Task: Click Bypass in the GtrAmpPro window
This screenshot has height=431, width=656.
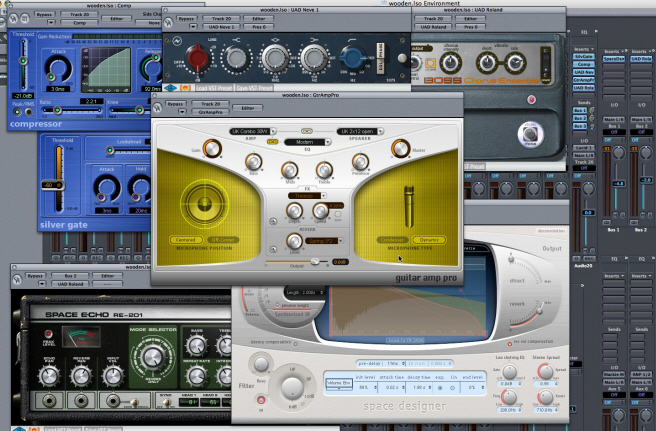Action: point(176,104)
